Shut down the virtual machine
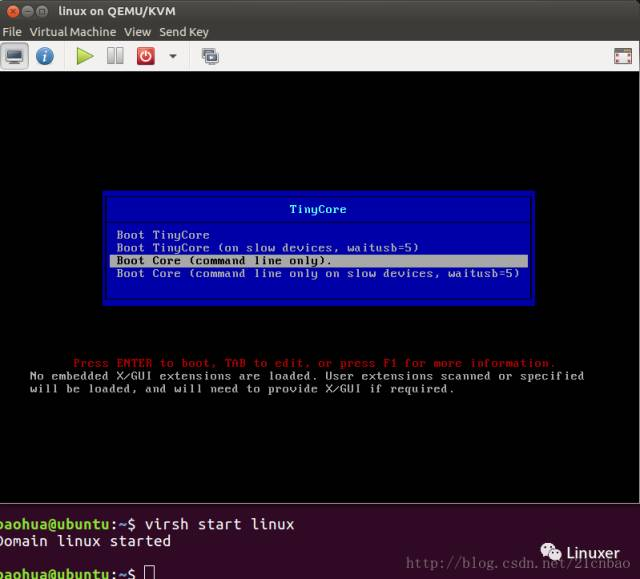 [x=146, y=56]
